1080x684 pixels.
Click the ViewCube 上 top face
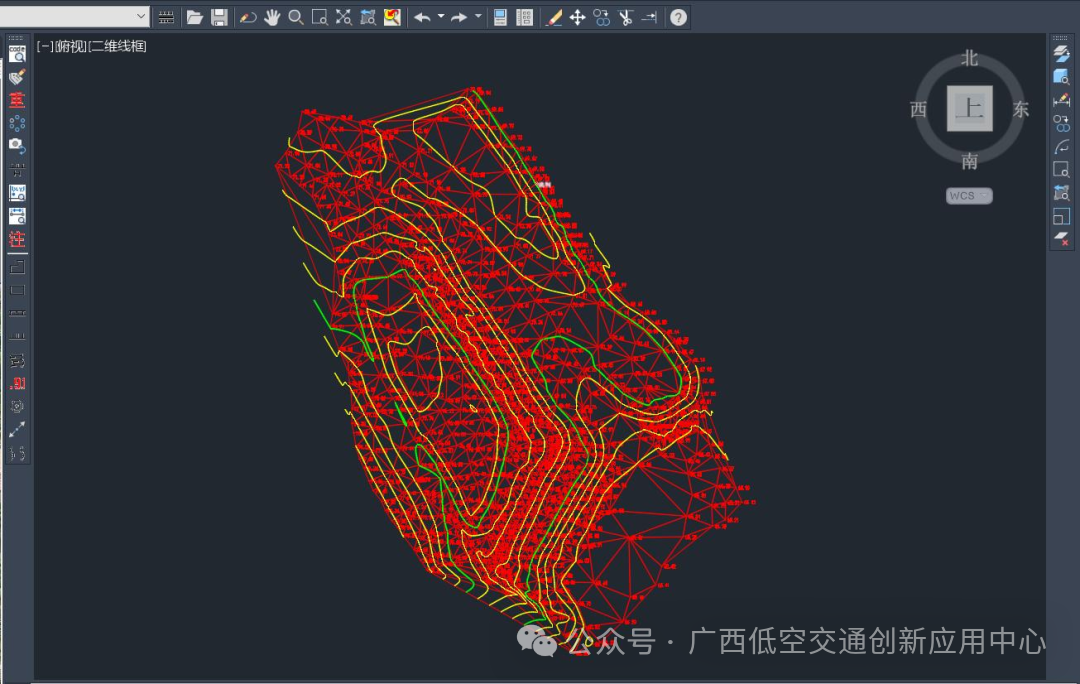point(969,109)
